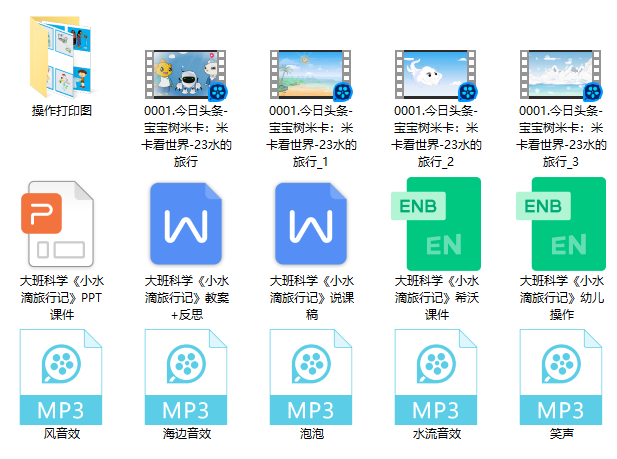Click the 操作打印图 folder name label
This screenshot has height=459, width=617.
coord(62,111)
